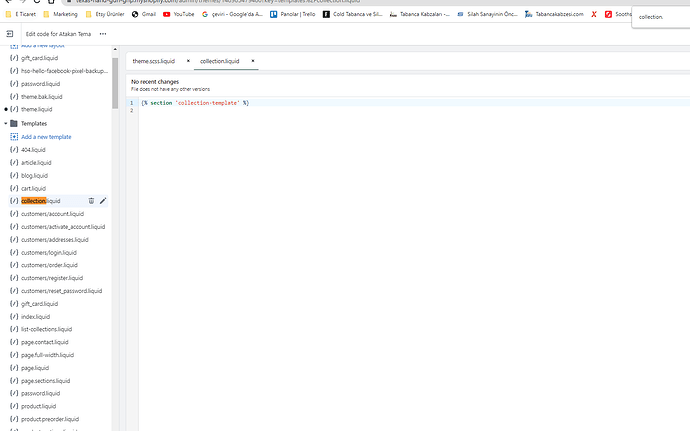Open the Etsy Ürünler bookmark folder

coord(105,14)
